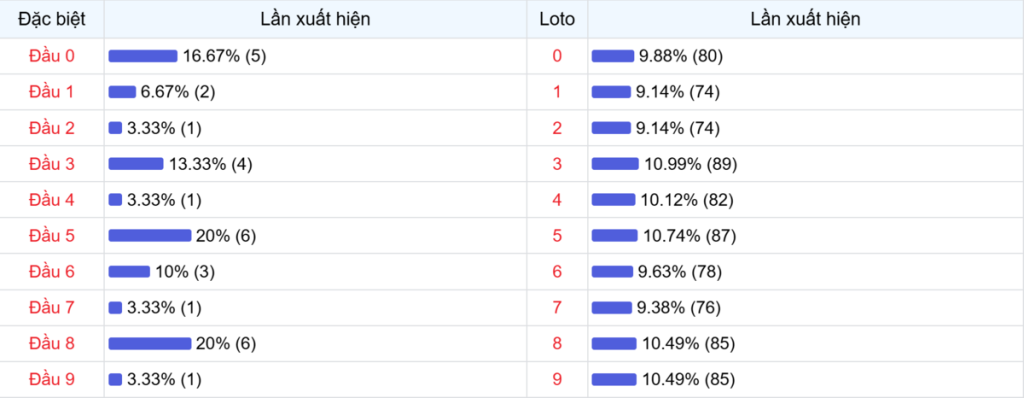Click the 16.67% (5) progress bar
The height and width of the screenshot is (398, 1024).
click(x=143, y=56)
